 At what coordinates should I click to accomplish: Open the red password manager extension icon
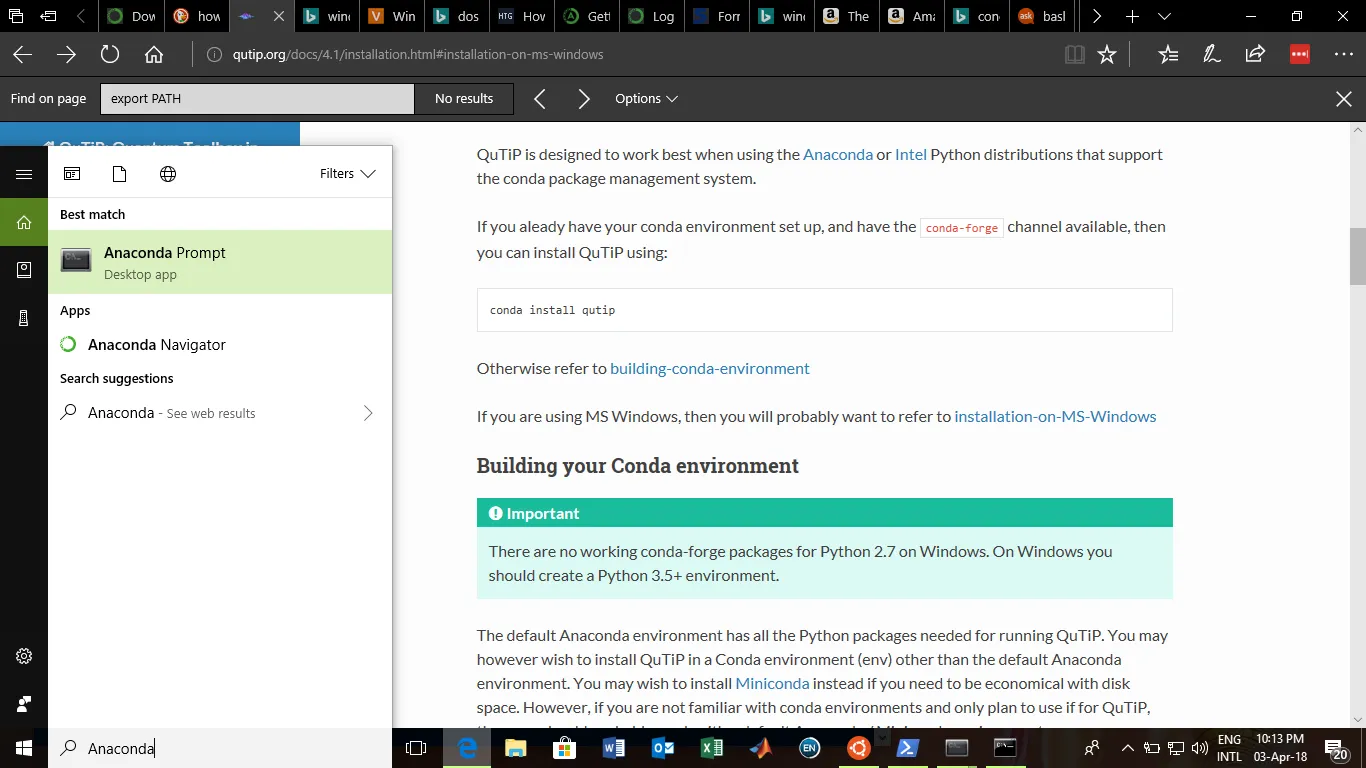coord(1300,55)
